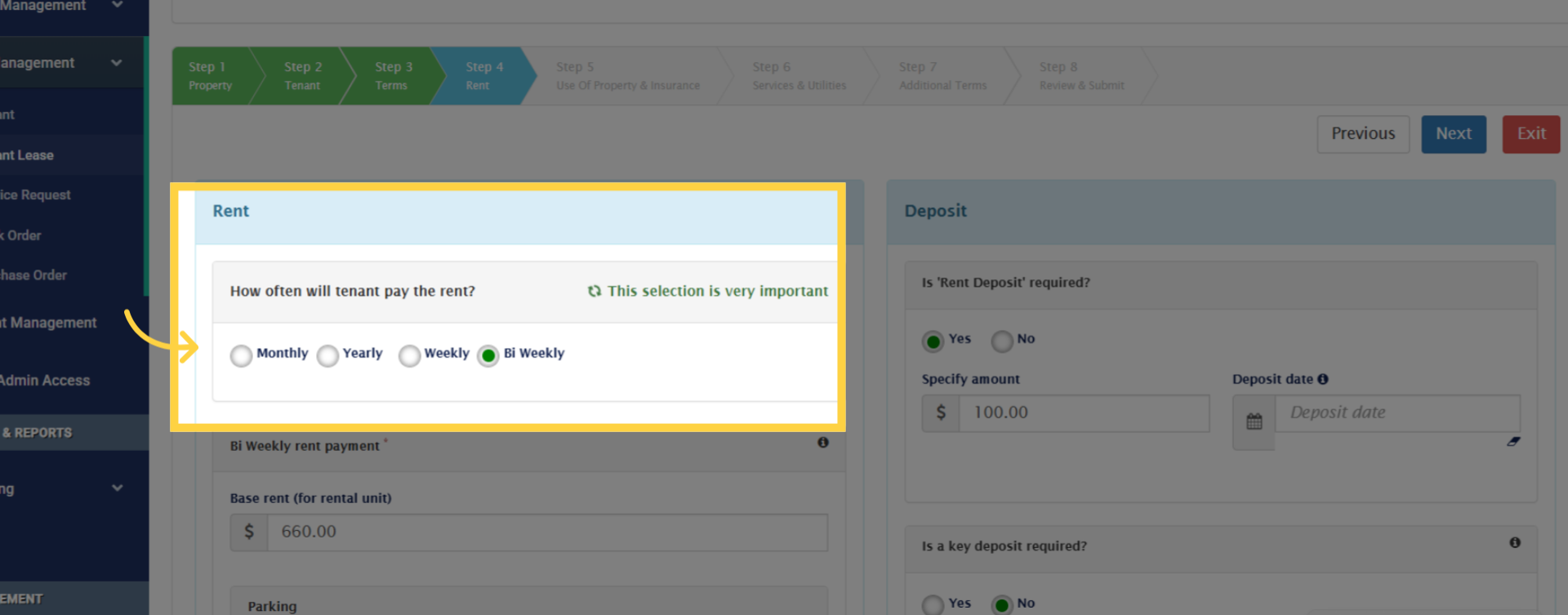The image size is (1568, 615).
Task: Collapse the second sidebar management section chevron
Action: click(x=117, y=63)
